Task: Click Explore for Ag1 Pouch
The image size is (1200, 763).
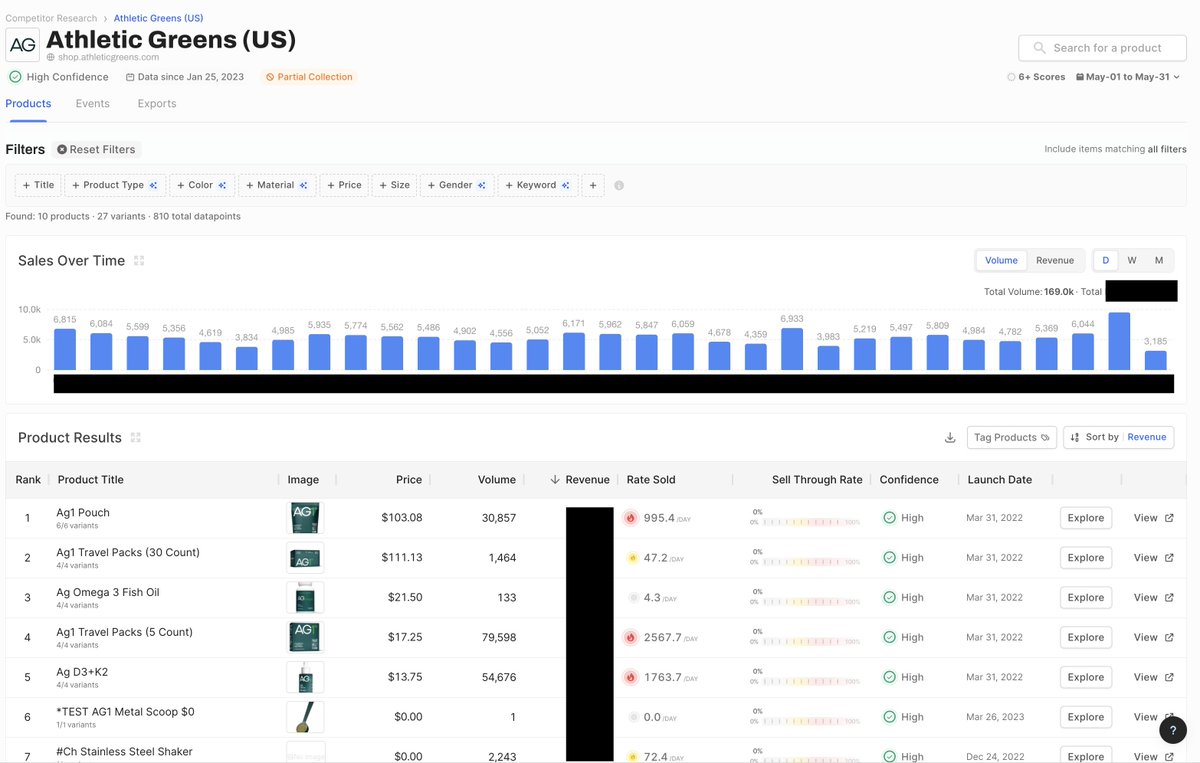Action: pos(1085,517)
